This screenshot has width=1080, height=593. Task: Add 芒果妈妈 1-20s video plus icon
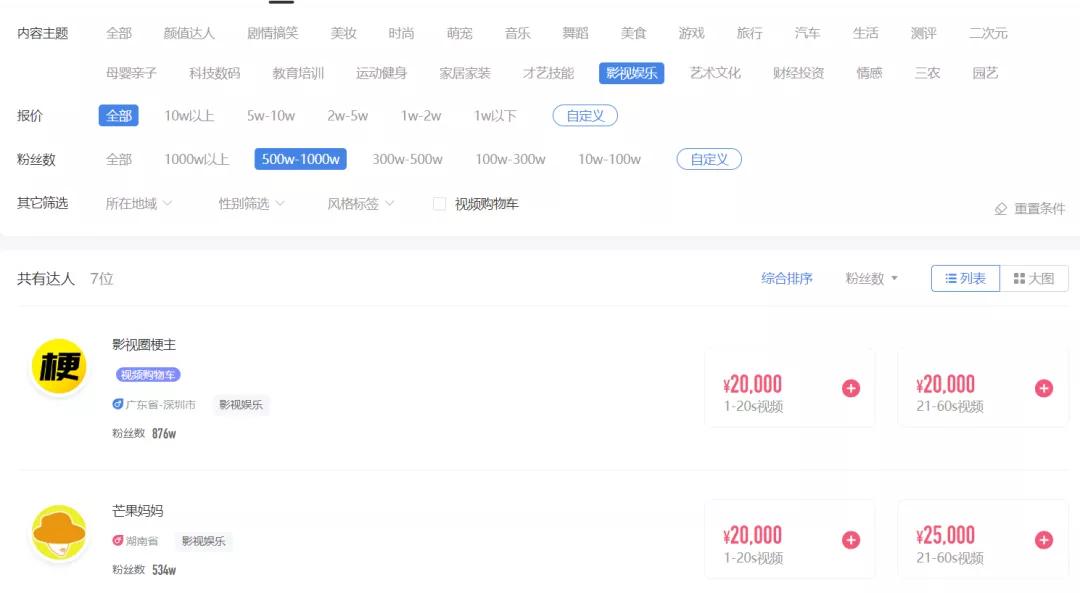pyautogui.click(x=851, y=540)
